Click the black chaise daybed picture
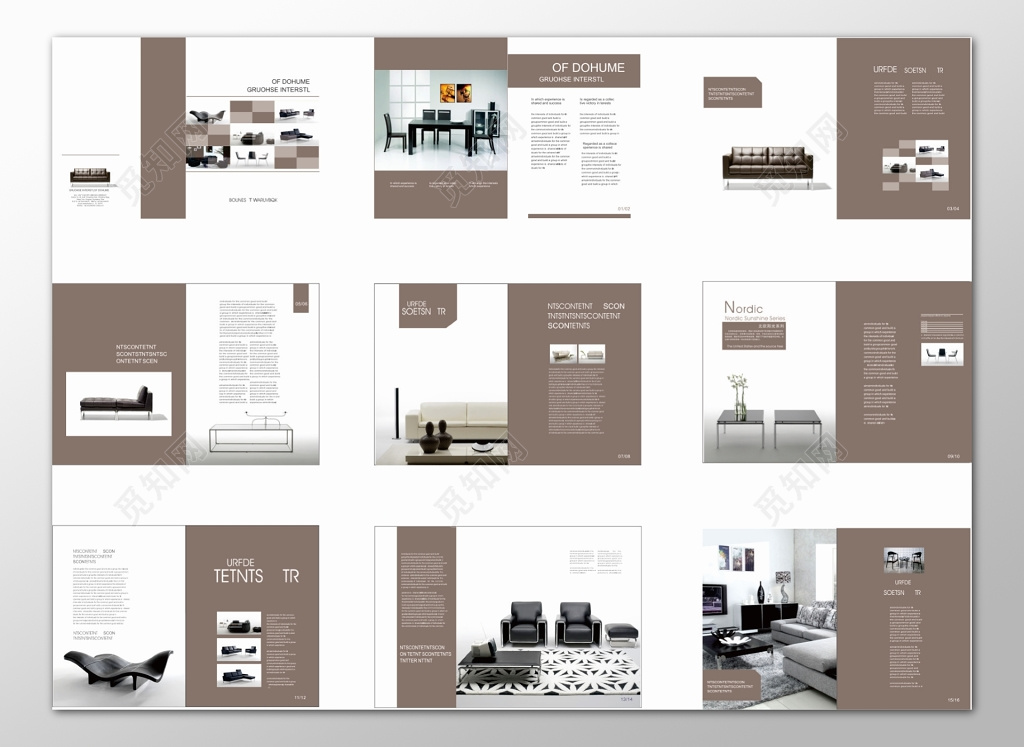This screenshot has height=747, width=1024. pyautogui.click(x=118, y=403)
